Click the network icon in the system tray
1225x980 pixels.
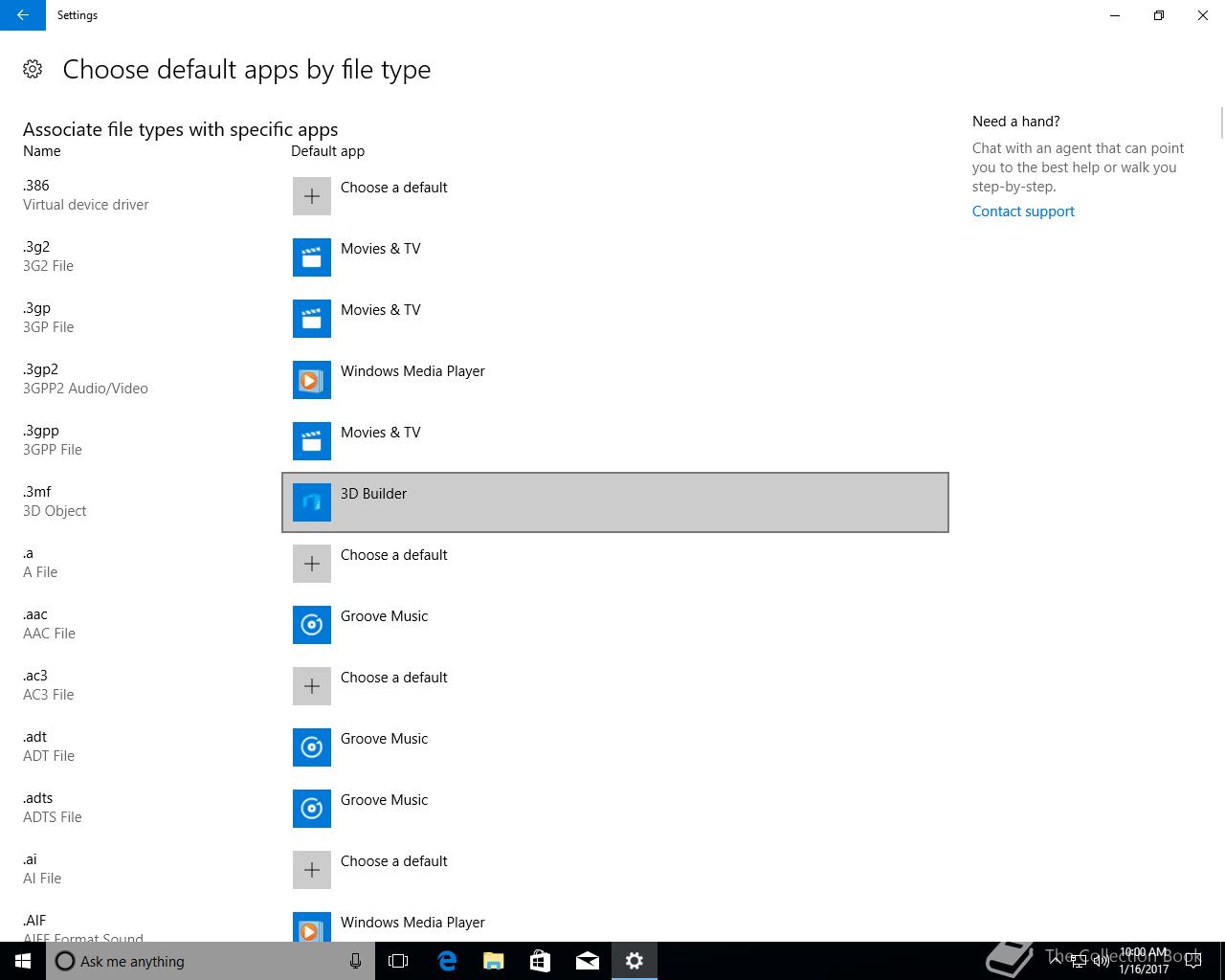pos(1079,961)
